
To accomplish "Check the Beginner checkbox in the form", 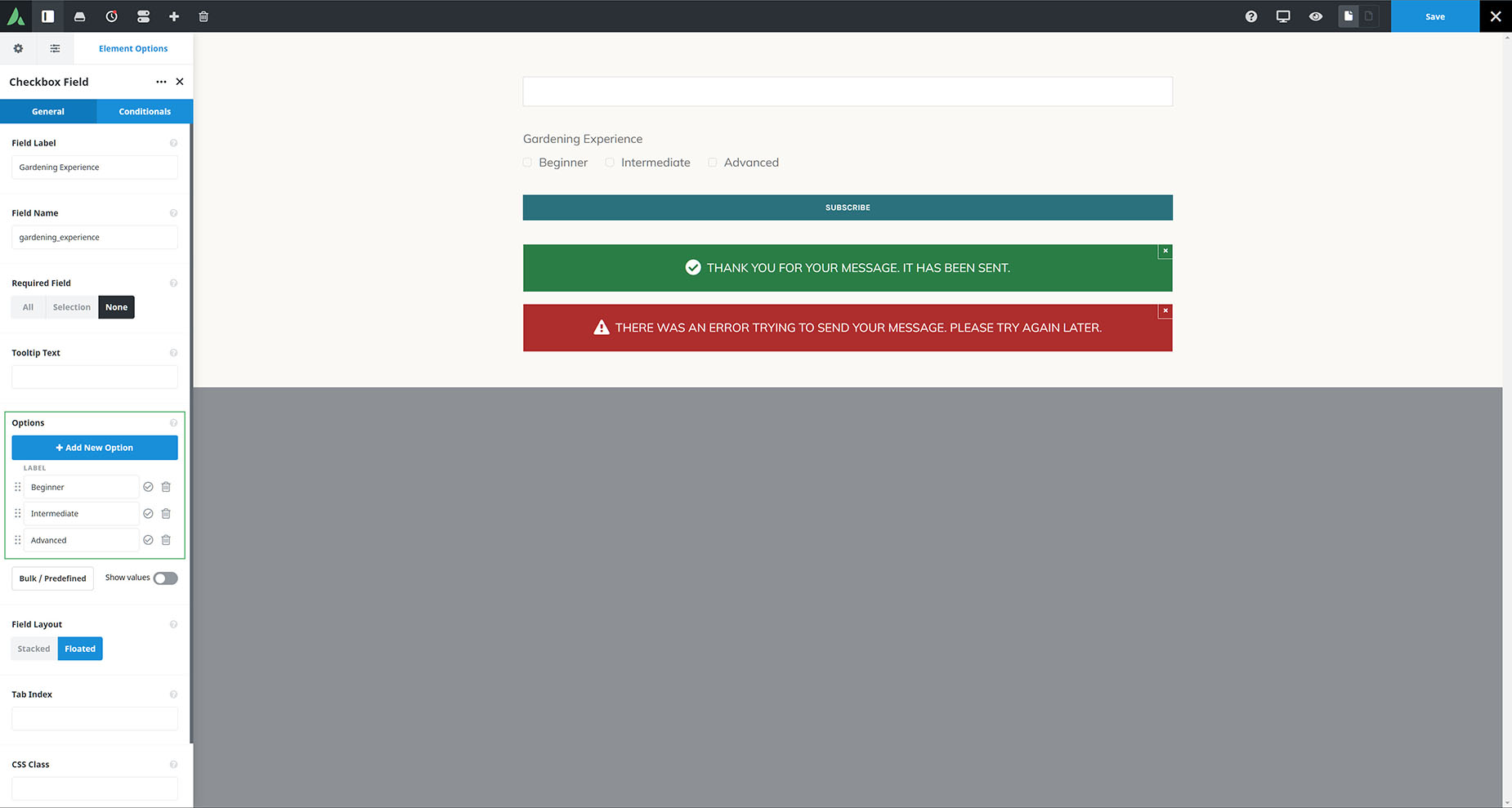I will click(527, 163).
